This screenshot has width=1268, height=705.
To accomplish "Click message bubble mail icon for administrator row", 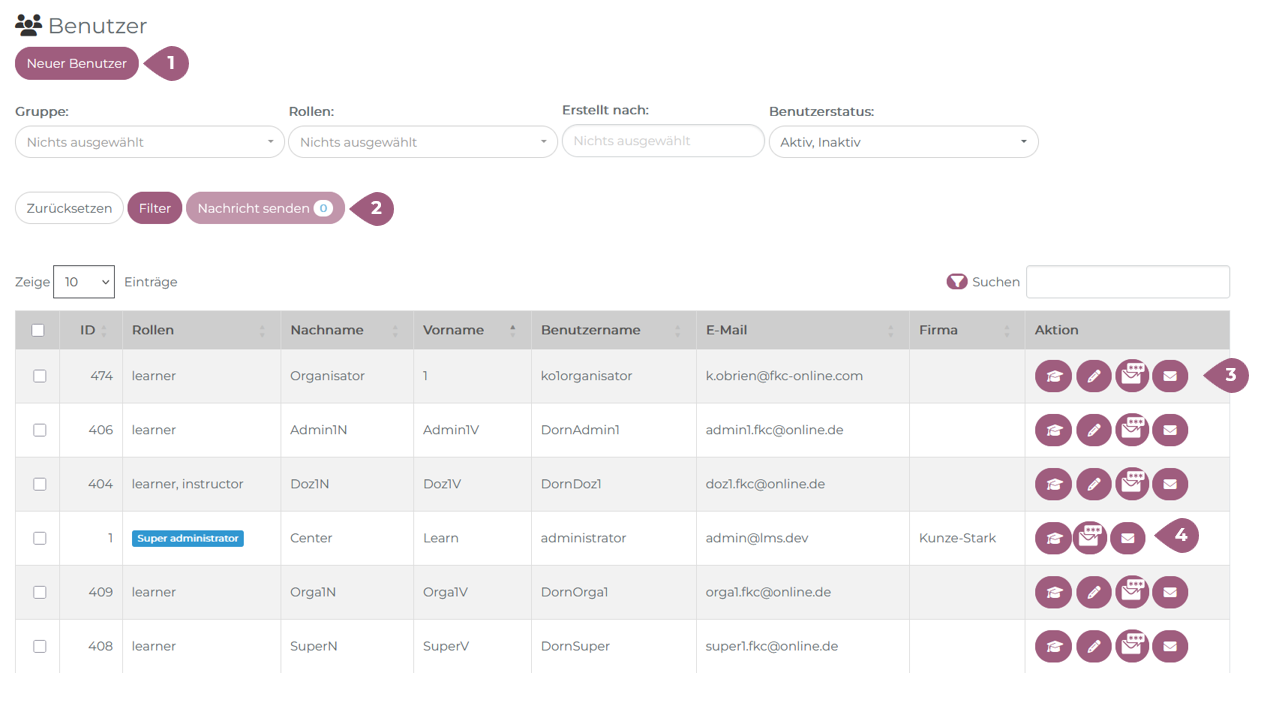I will tap(1090, 537).
